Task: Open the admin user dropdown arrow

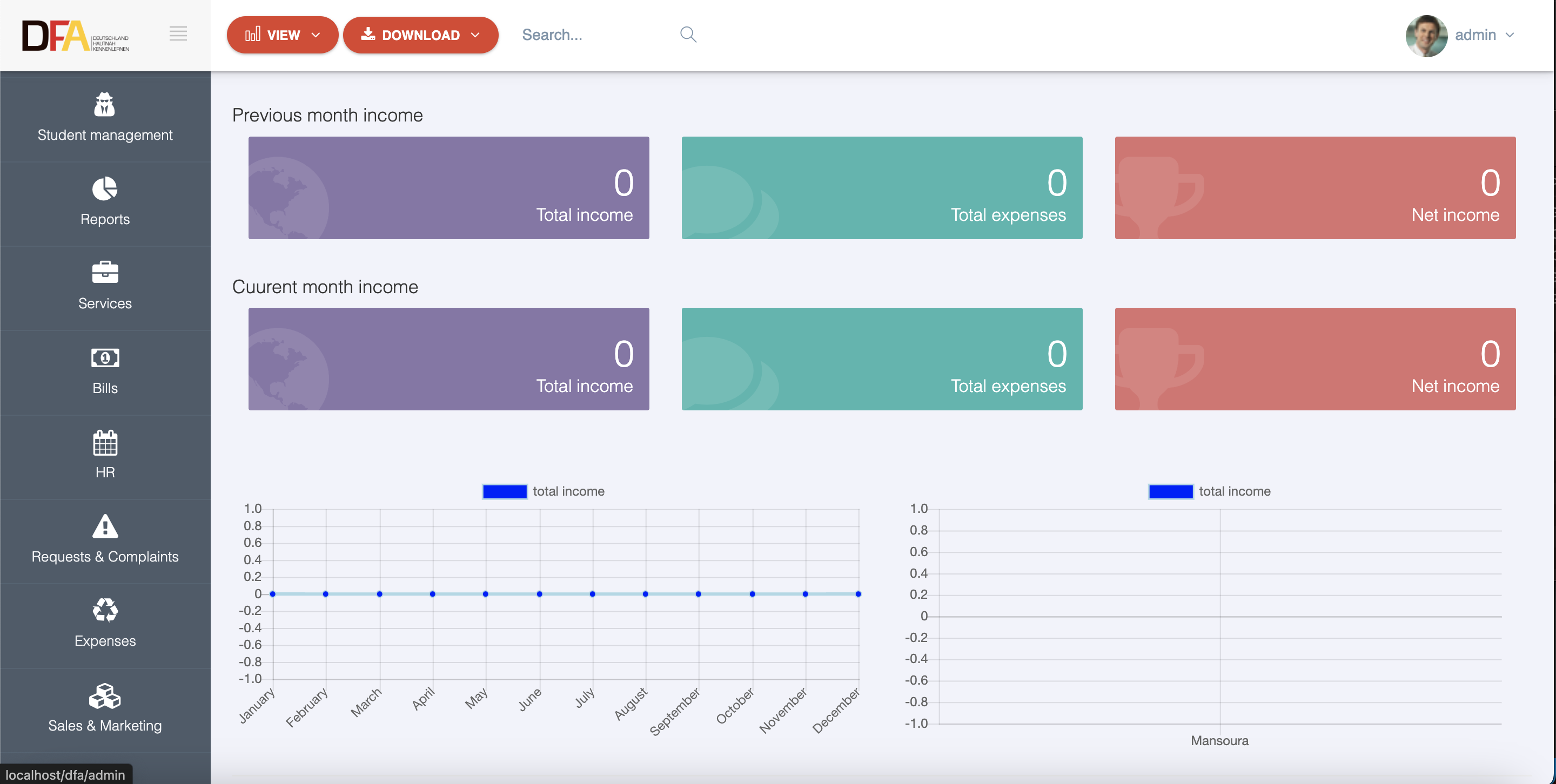Action: [x=1510, y=35]
